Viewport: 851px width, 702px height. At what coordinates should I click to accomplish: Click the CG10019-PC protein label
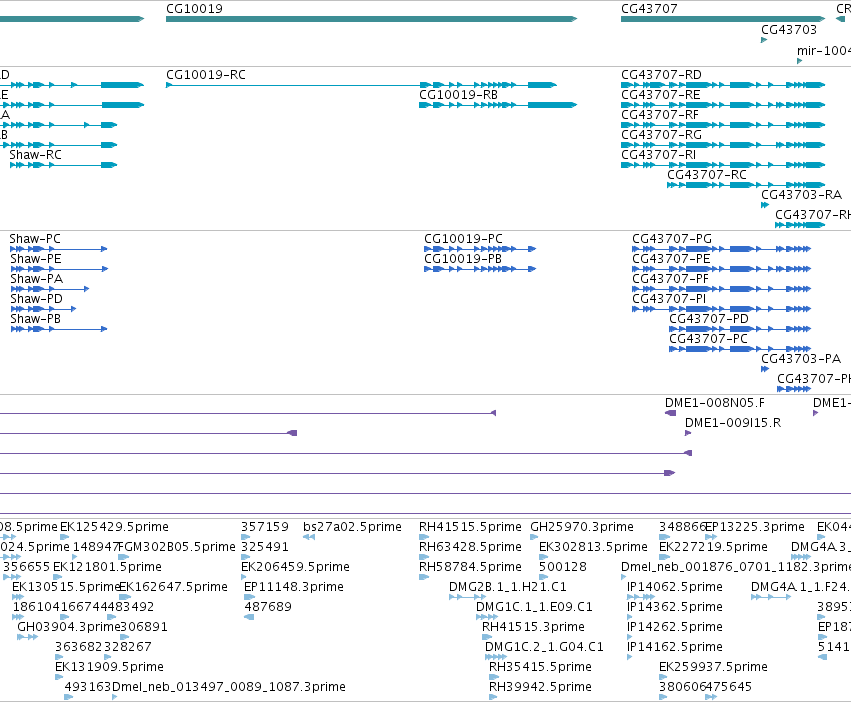coord(463,239)
